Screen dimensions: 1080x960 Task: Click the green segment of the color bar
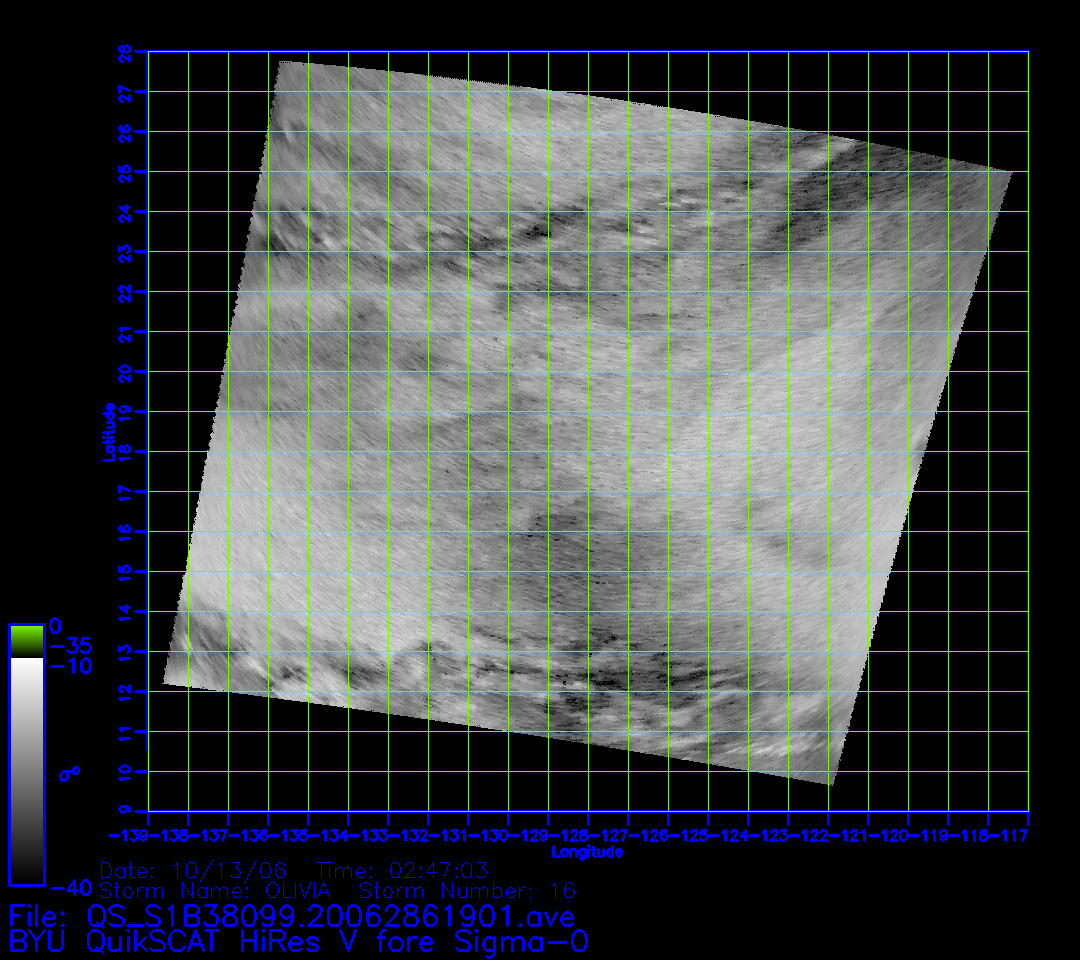[x=27, y=641]
